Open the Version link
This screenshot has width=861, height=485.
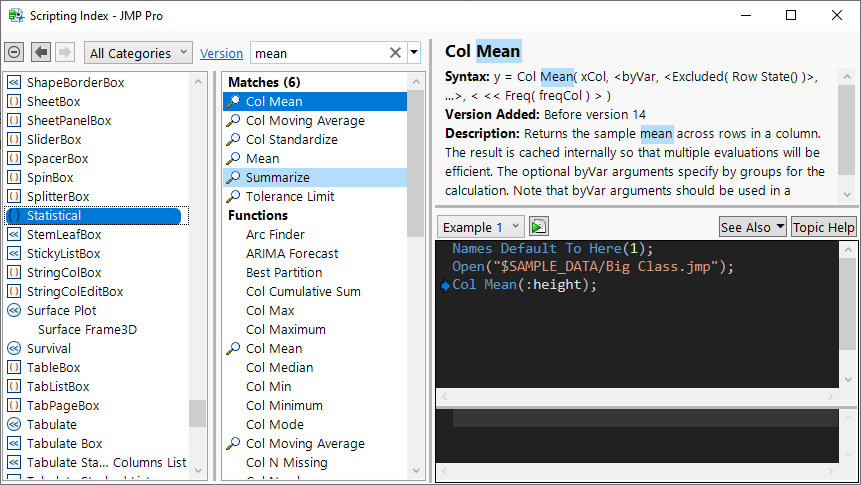tap(221, 54)
